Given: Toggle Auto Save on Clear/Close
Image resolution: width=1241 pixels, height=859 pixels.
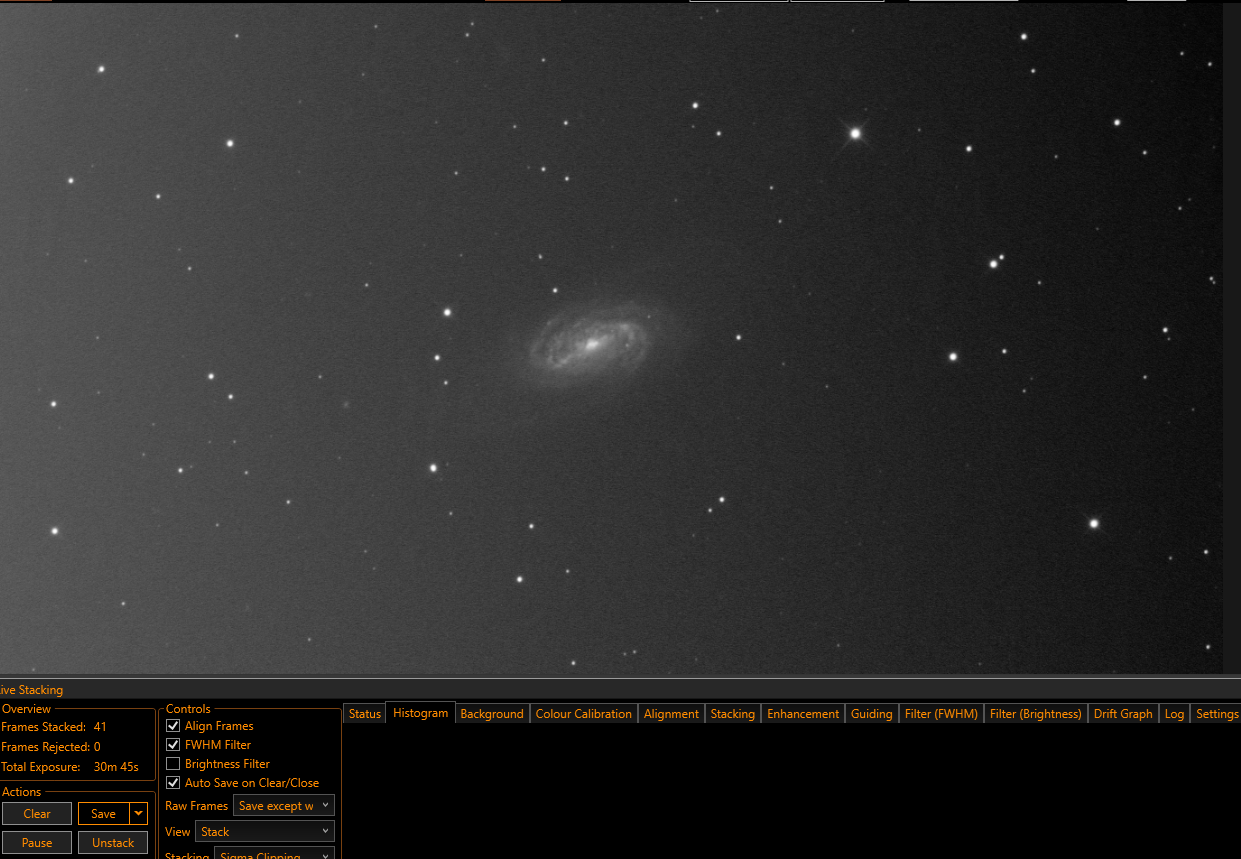Looking at the screenshot, I should (173, 783).
